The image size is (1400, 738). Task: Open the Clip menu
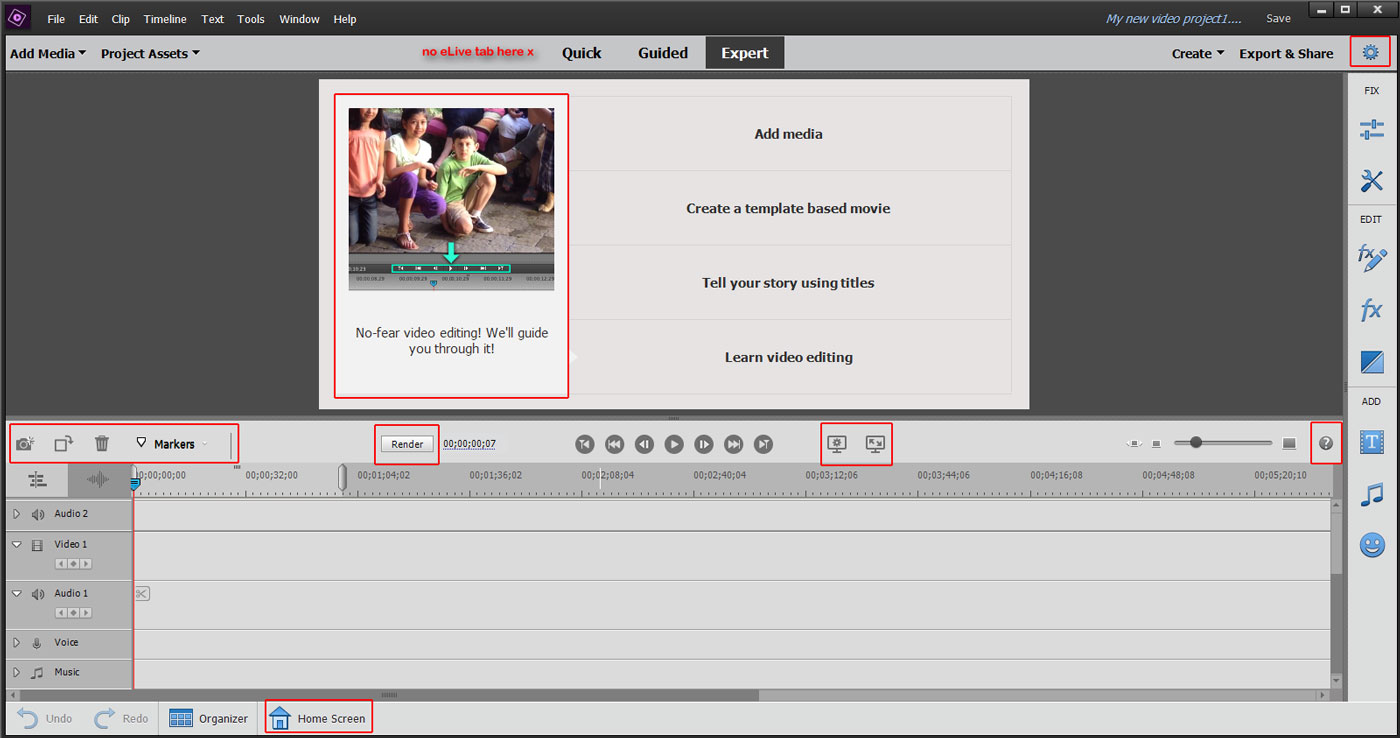[x=121, y=19]
